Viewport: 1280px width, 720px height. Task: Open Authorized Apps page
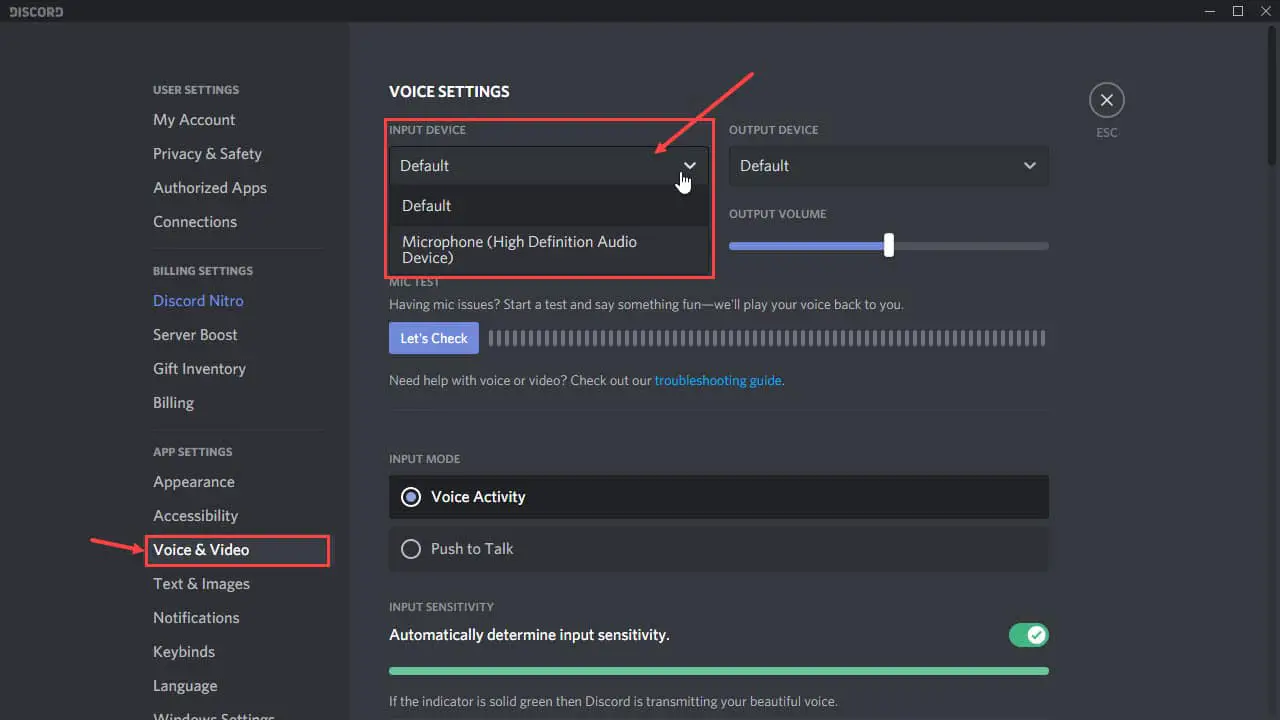click(x=210, y=188)
